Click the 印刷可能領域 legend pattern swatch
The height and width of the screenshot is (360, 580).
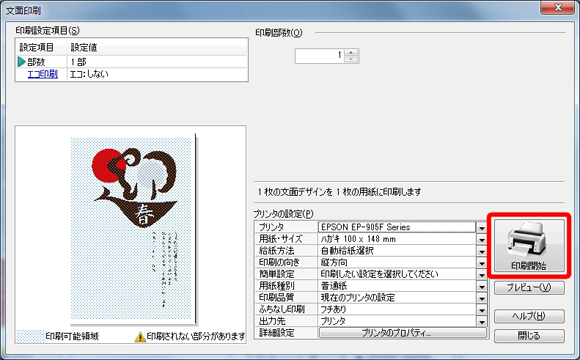click(30, 336)
